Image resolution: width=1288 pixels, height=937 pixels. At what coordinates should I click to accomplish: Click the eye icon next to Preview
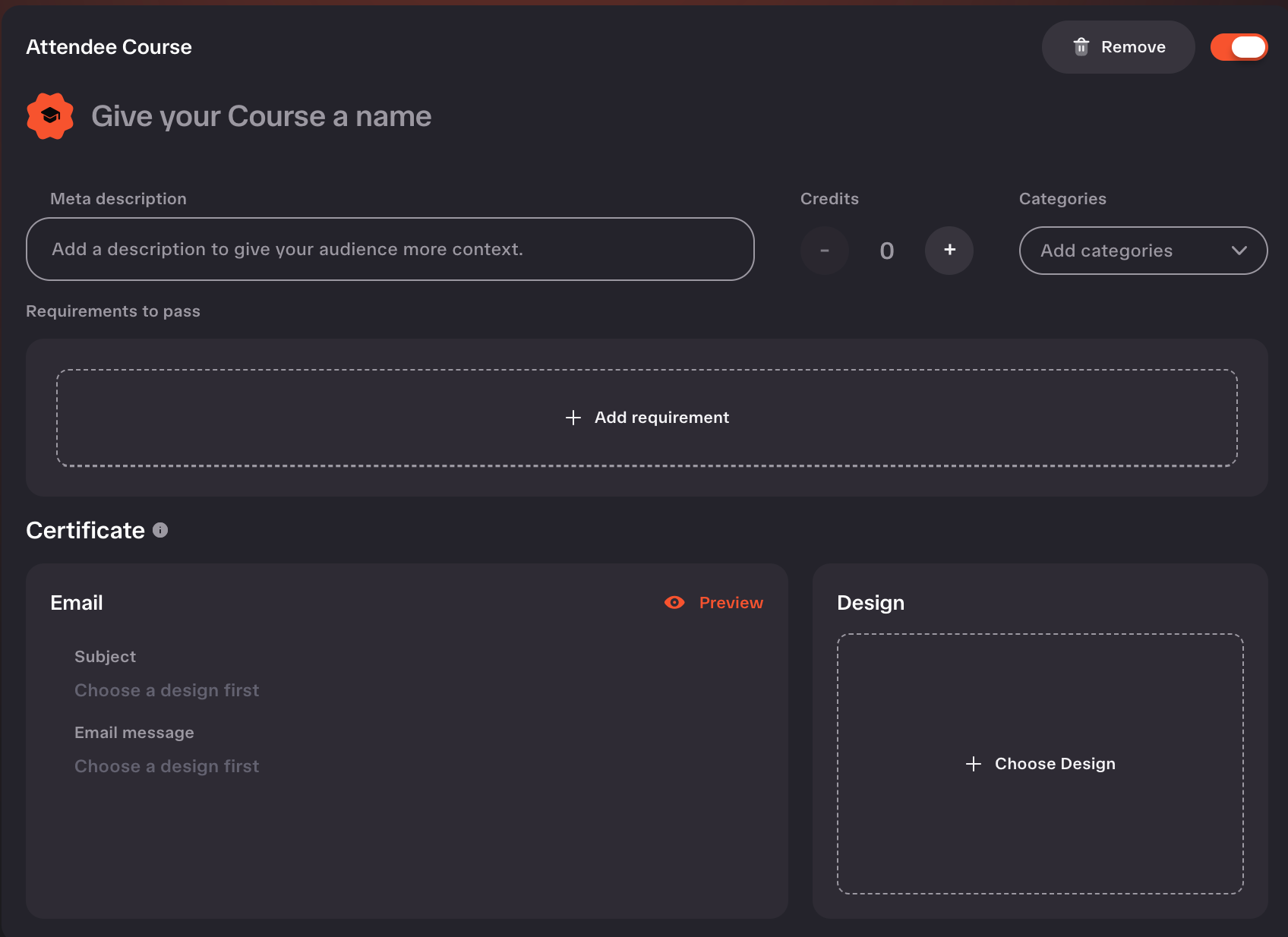(674, 602)
